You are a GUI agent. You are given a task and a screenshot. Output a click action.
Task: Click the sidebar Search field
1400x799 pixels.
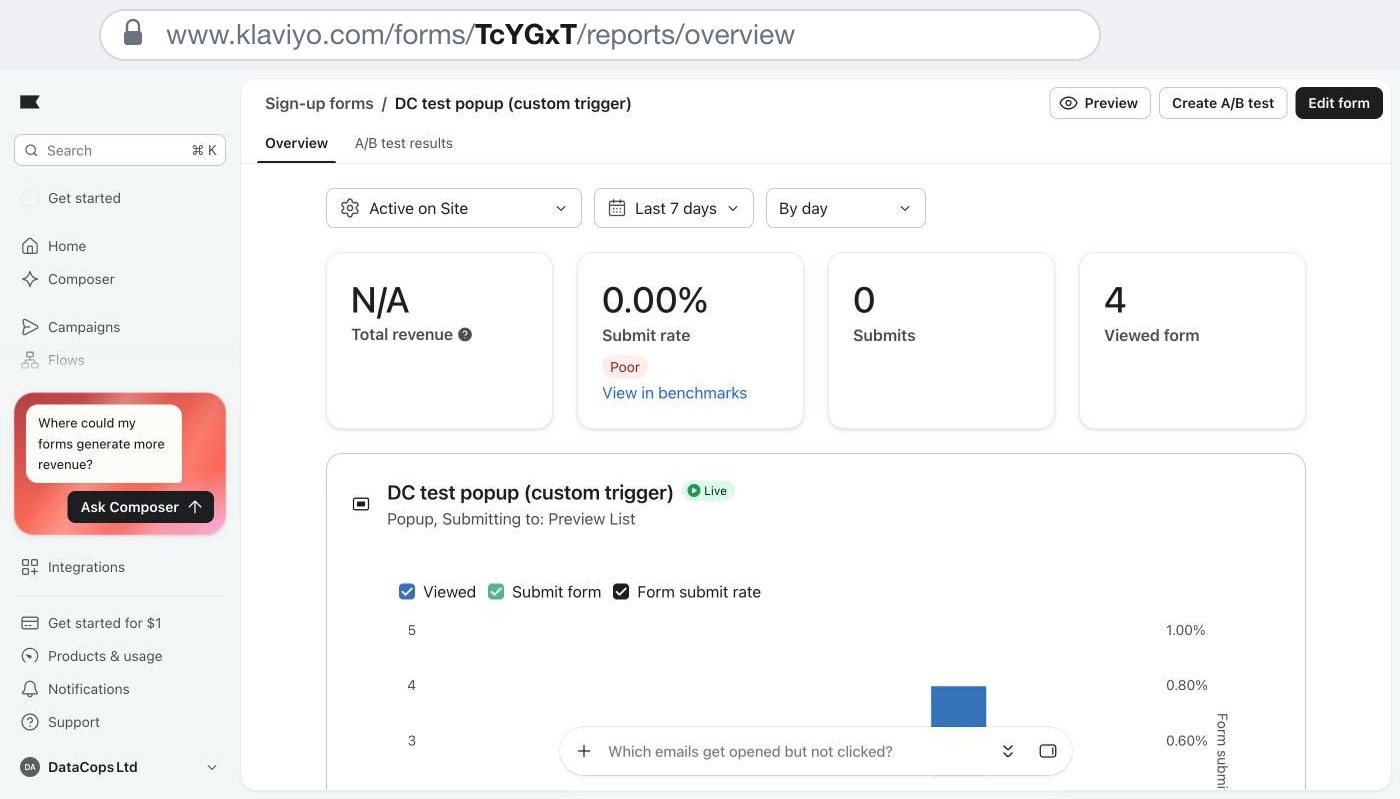coord(120,150)
